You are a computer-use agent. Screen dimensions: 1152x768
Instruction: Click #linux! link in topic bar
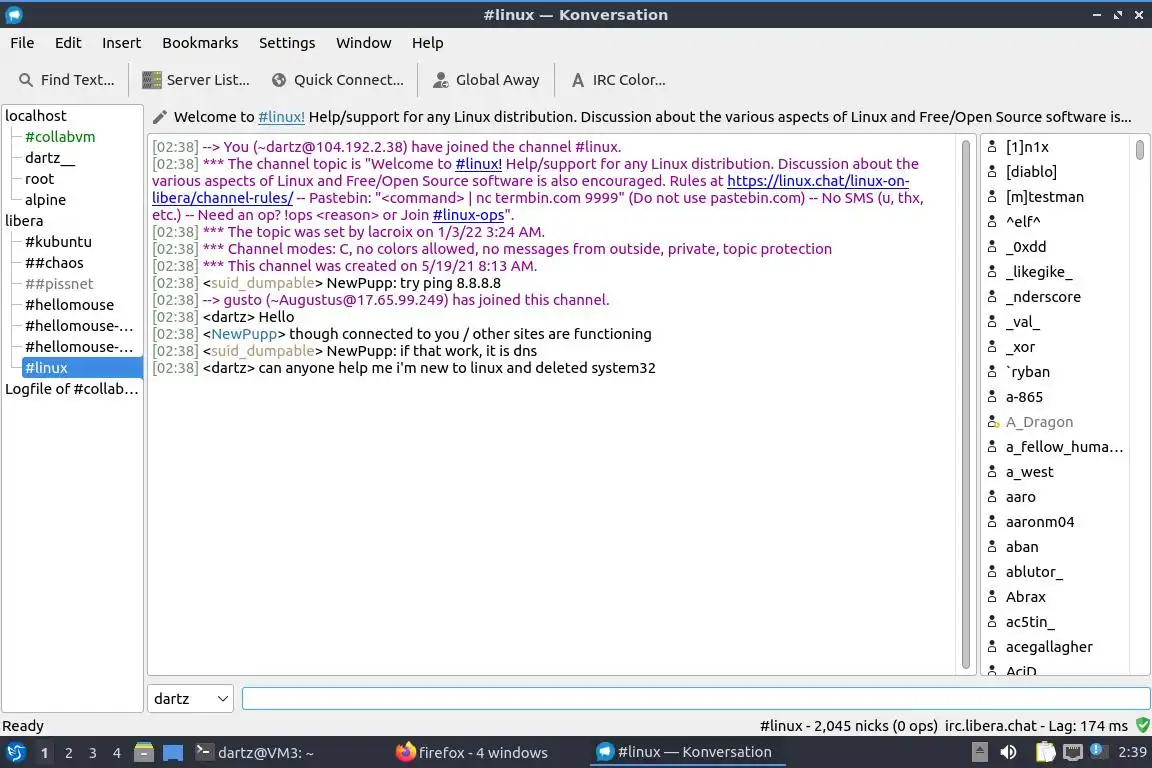(281, 117)
